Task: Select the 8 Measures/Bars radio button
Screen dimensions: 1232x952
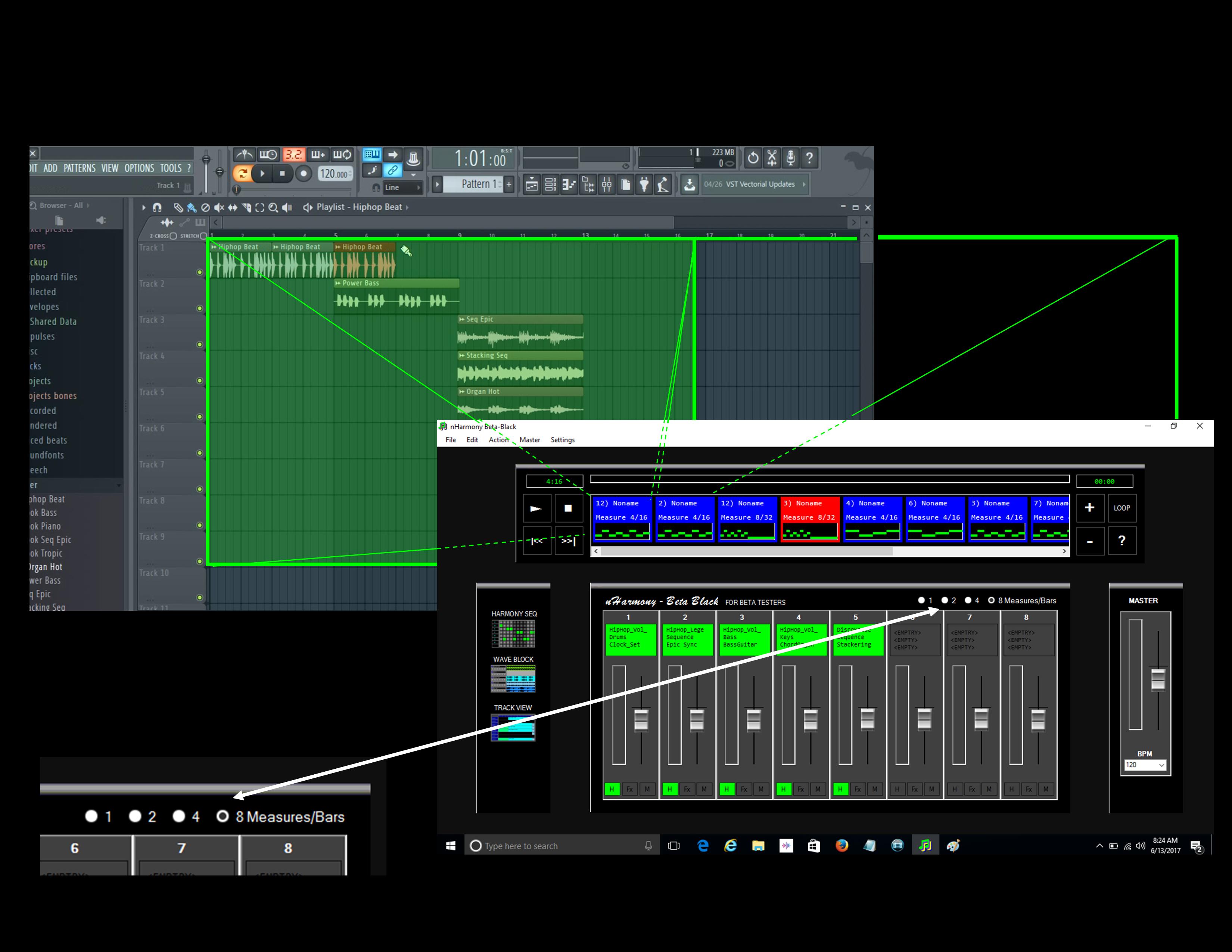Action: pyautogui.click(x=991, y=600)
